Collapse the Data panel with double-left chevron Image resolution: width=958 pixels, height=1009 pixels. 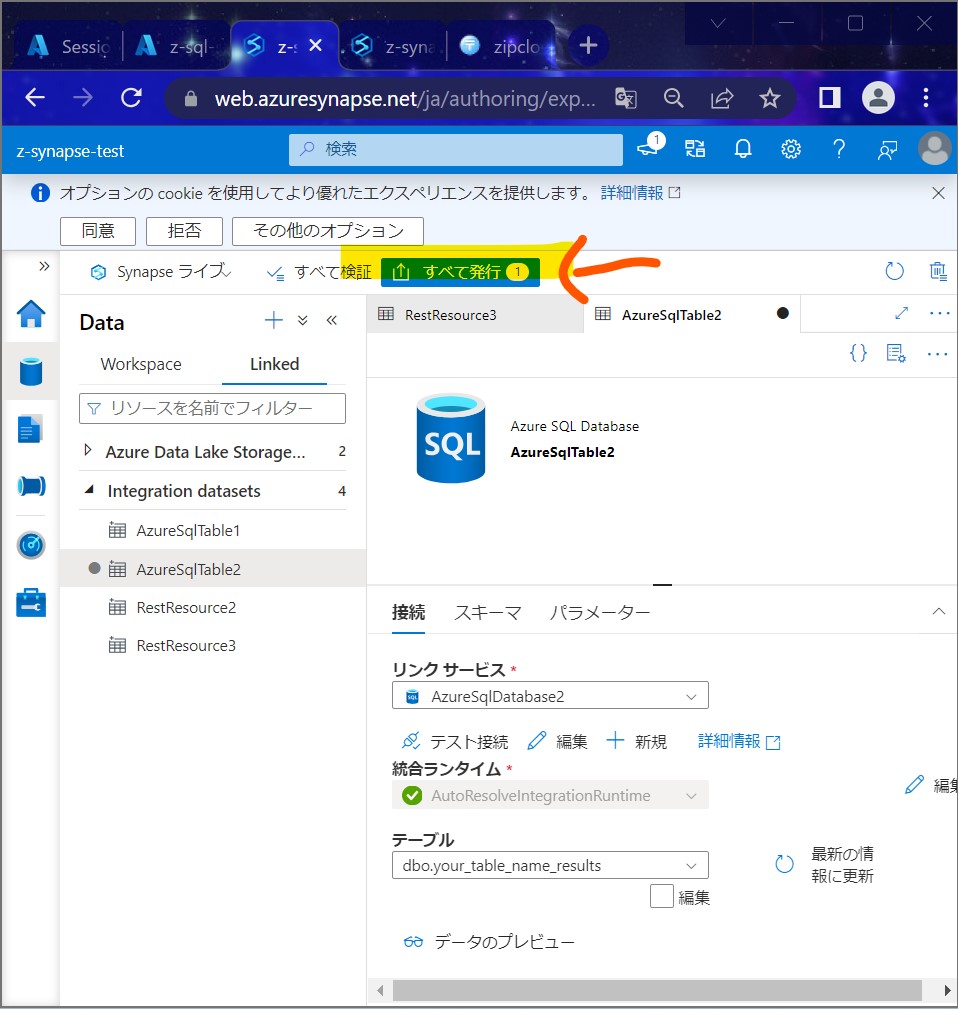point(331,320)
